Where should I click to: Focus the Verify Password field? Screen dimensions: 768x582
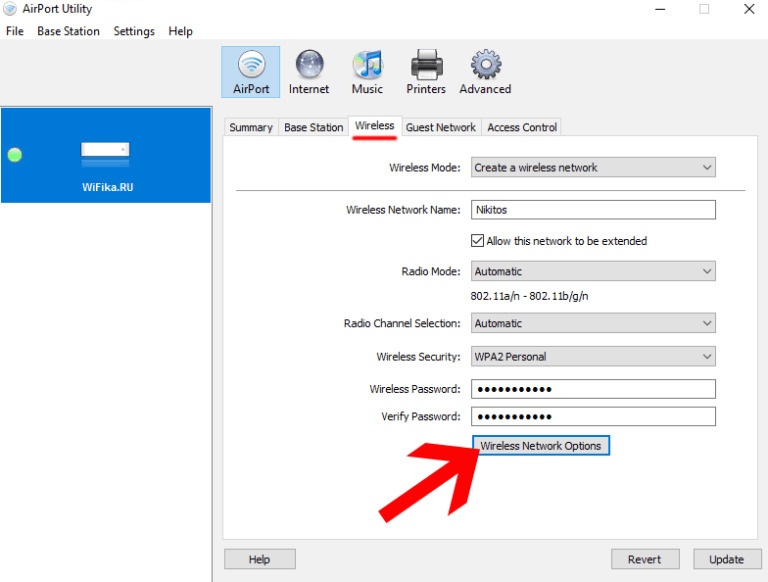[593, 416]
